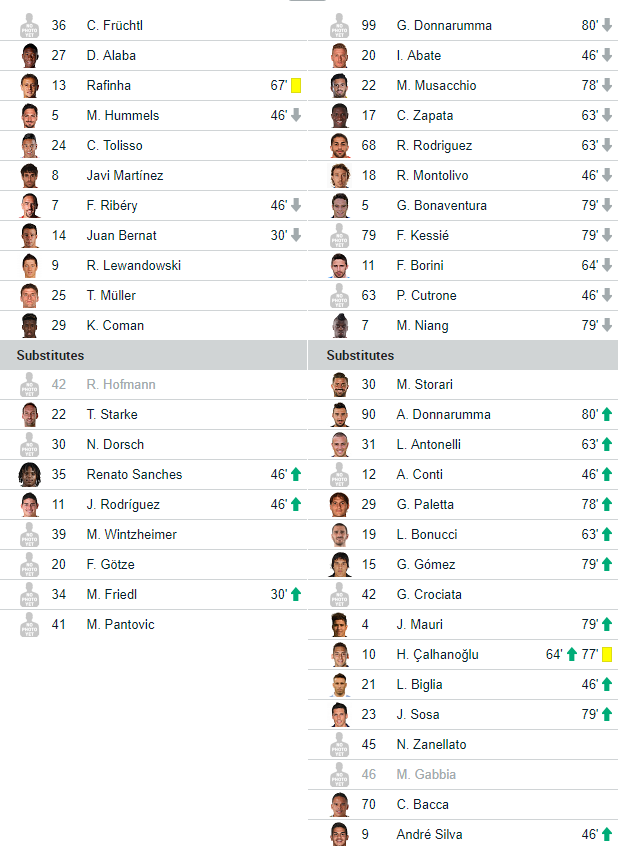The image size is (623, 846).
Task: Open T. Müller's player link
Action: tap(111, 296)
